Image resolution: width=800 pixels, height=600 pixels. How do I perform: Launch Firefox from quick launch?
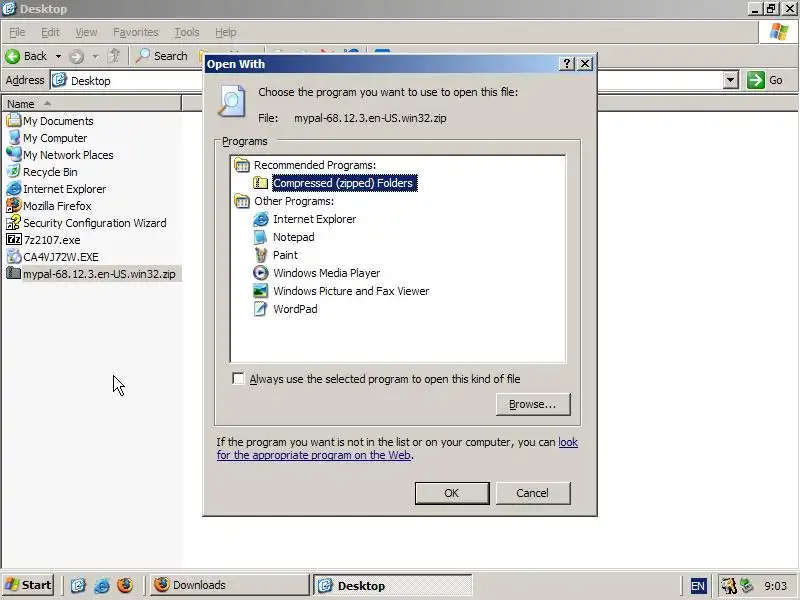pos(125,585)
